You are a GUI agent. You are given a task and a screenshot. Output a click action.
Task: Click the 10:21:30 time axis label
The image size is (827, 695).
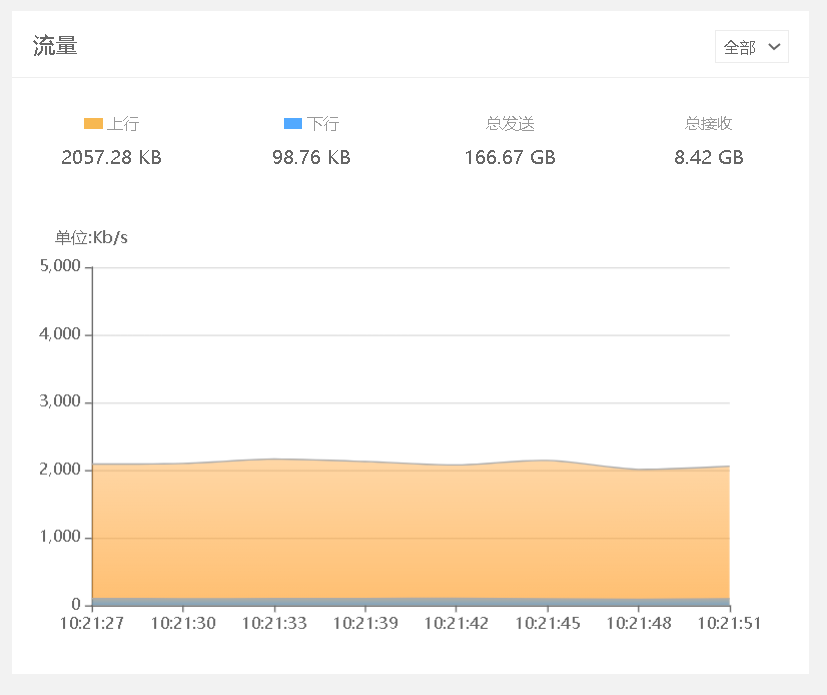pyautogui.click(x=183, y=623)
